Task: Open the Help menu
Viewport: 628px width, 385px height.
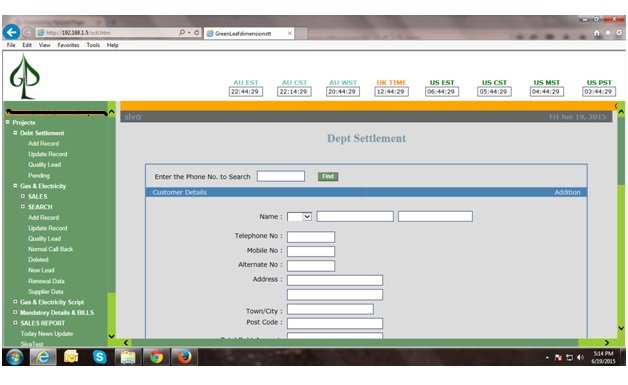Action: coord(113,45)
